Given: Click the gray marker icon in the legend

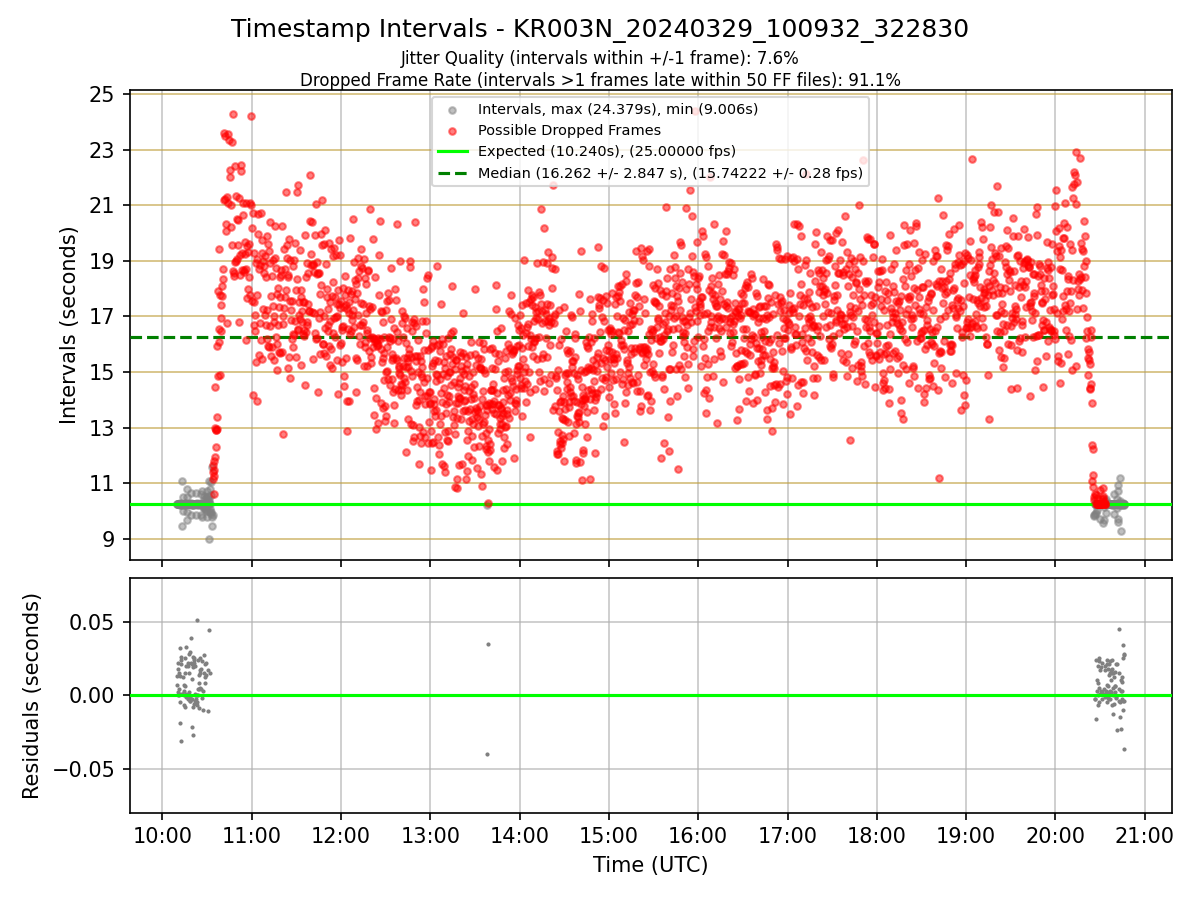Looking at the screenshot, I should coord(453,109).
